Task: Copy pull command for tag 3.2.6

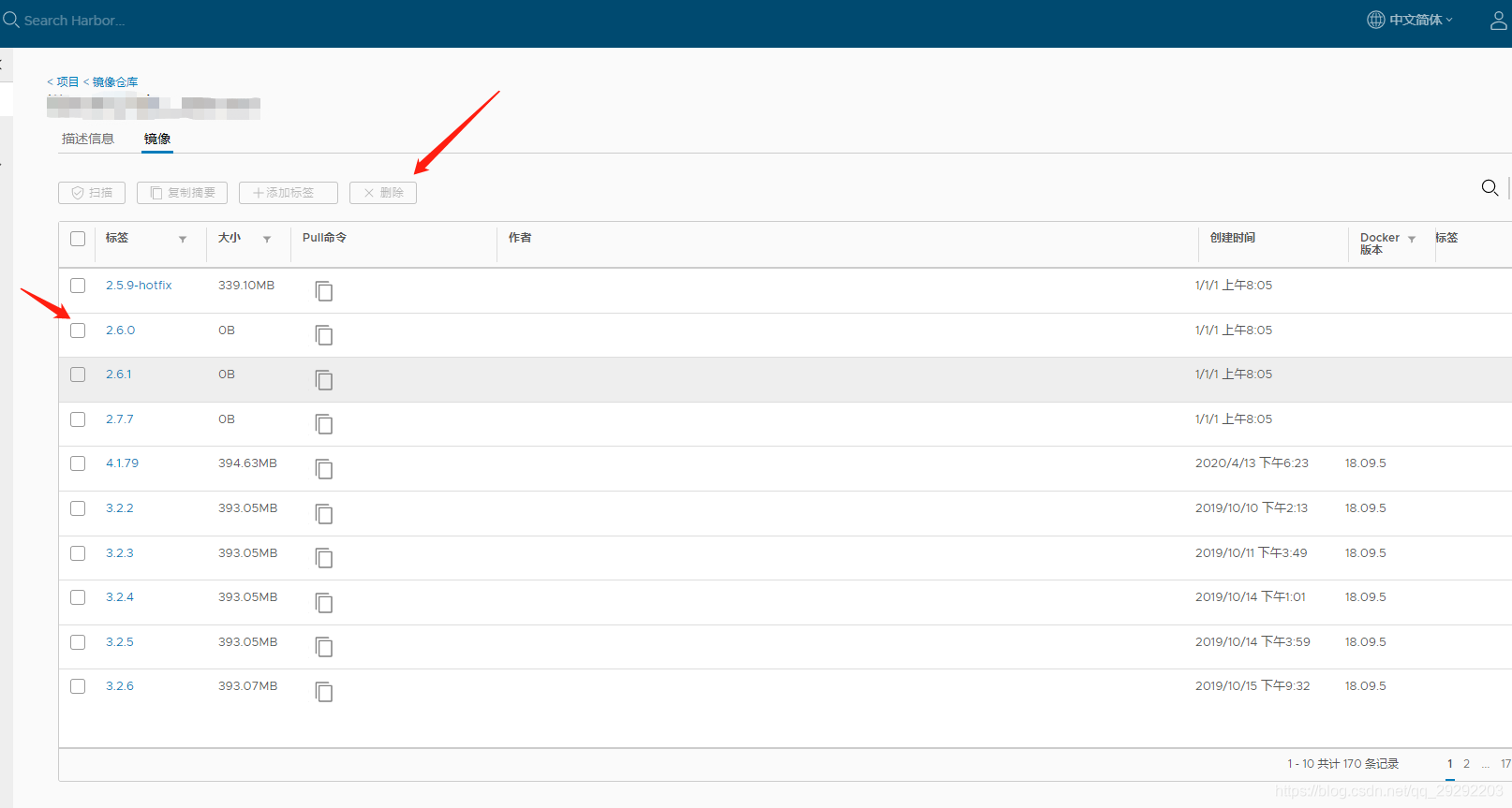Action: (x=324, y=692)
